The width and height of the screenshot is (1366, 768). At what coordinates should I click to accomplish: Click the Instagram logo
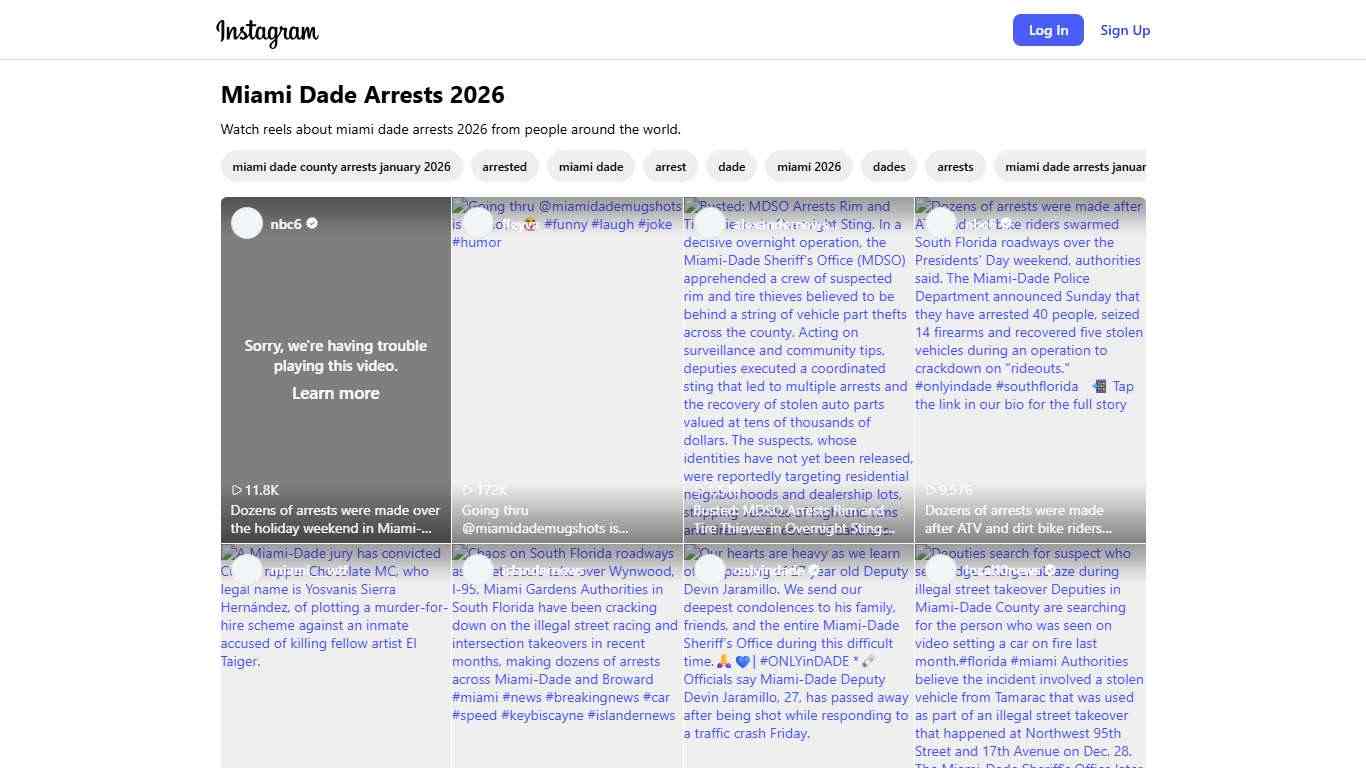(x=267, y=32)
